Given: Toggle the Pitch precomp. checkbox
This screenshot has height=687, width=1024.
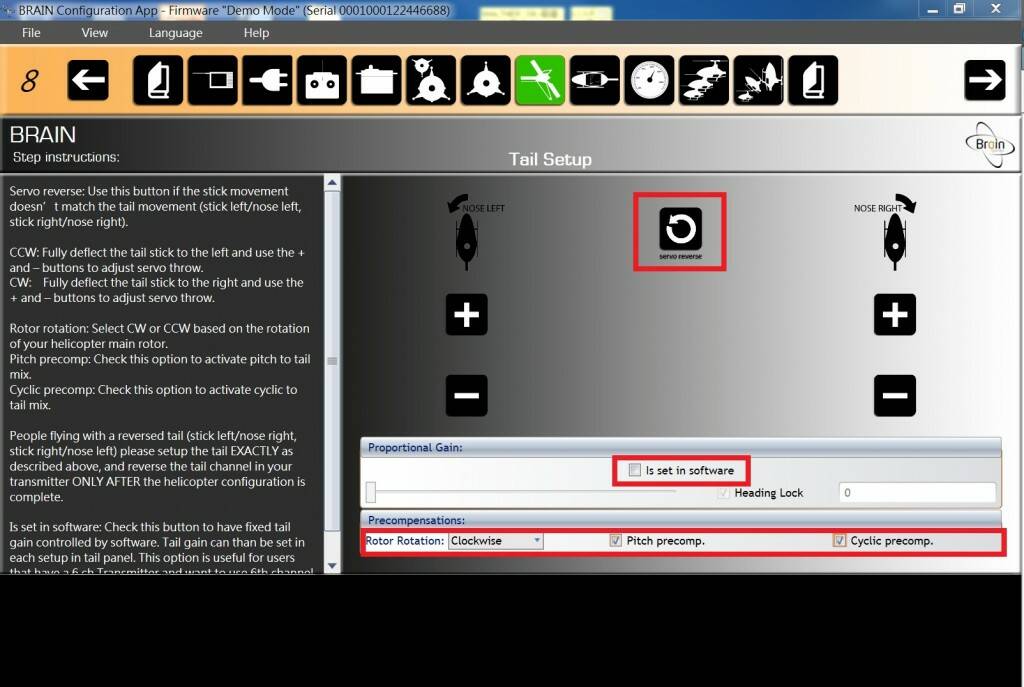Looking at the screenshot, I should pyautogui.click(x=616, y=541).
